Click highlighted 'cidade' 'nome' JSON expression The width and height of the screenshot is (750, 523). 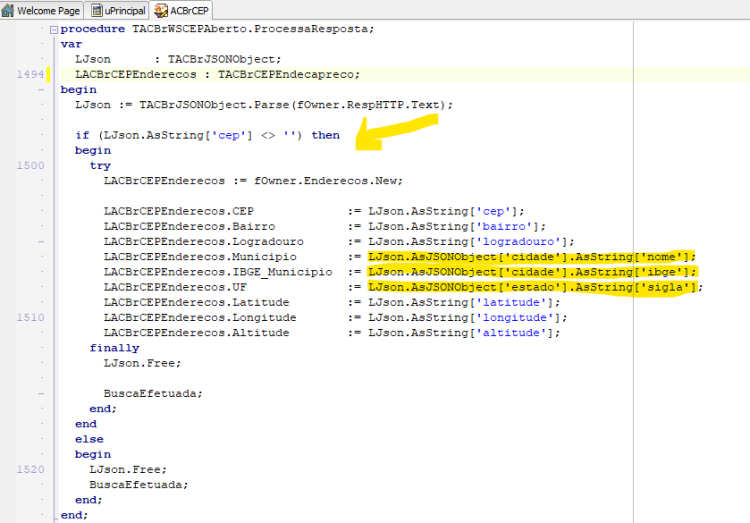tap(531, 257)
